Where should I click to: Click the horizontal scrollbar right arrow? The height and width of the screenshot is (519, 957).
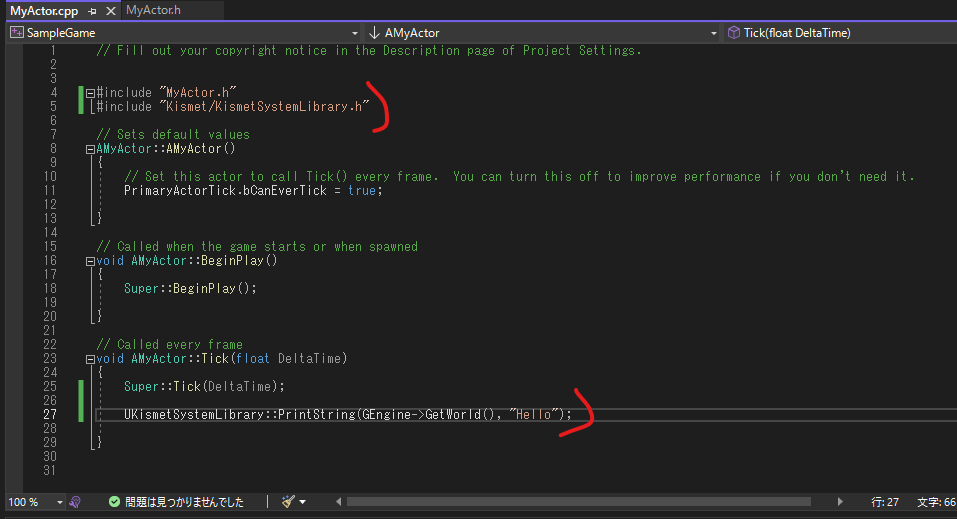840,502
